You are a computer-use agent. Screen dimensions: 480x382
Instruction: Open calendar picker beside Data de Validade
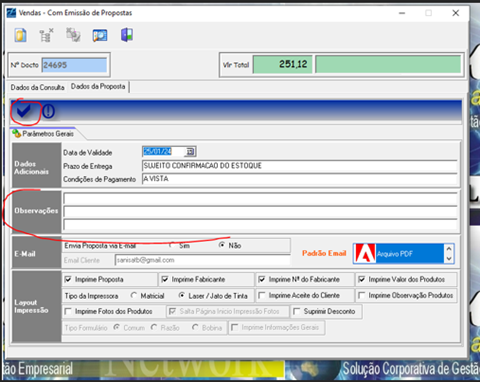(191, 152)
